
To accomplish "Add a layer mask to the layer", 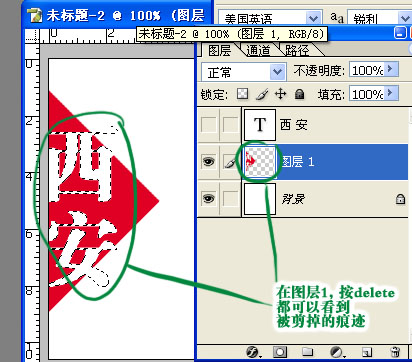I will click(x=280, y=352).
